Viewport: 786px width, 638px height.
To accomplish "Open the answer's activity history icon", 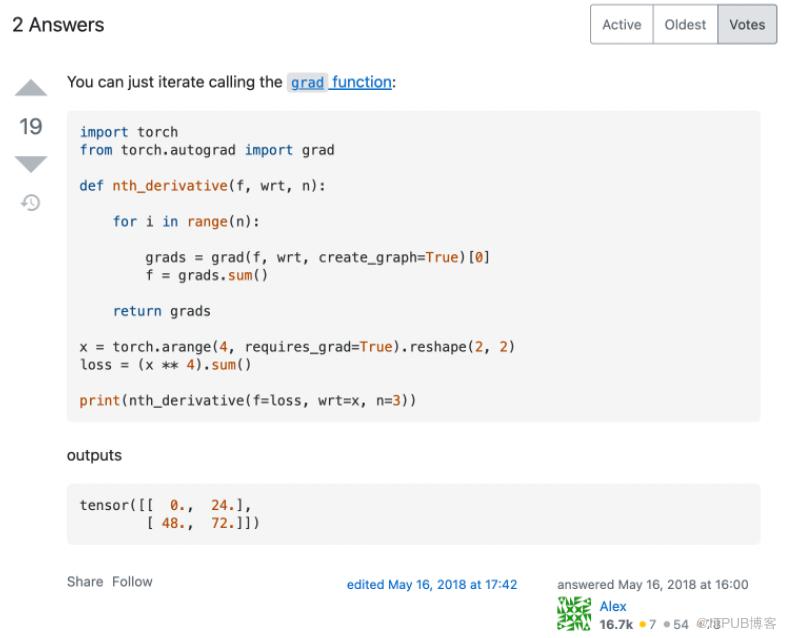I will coord(31,203).
